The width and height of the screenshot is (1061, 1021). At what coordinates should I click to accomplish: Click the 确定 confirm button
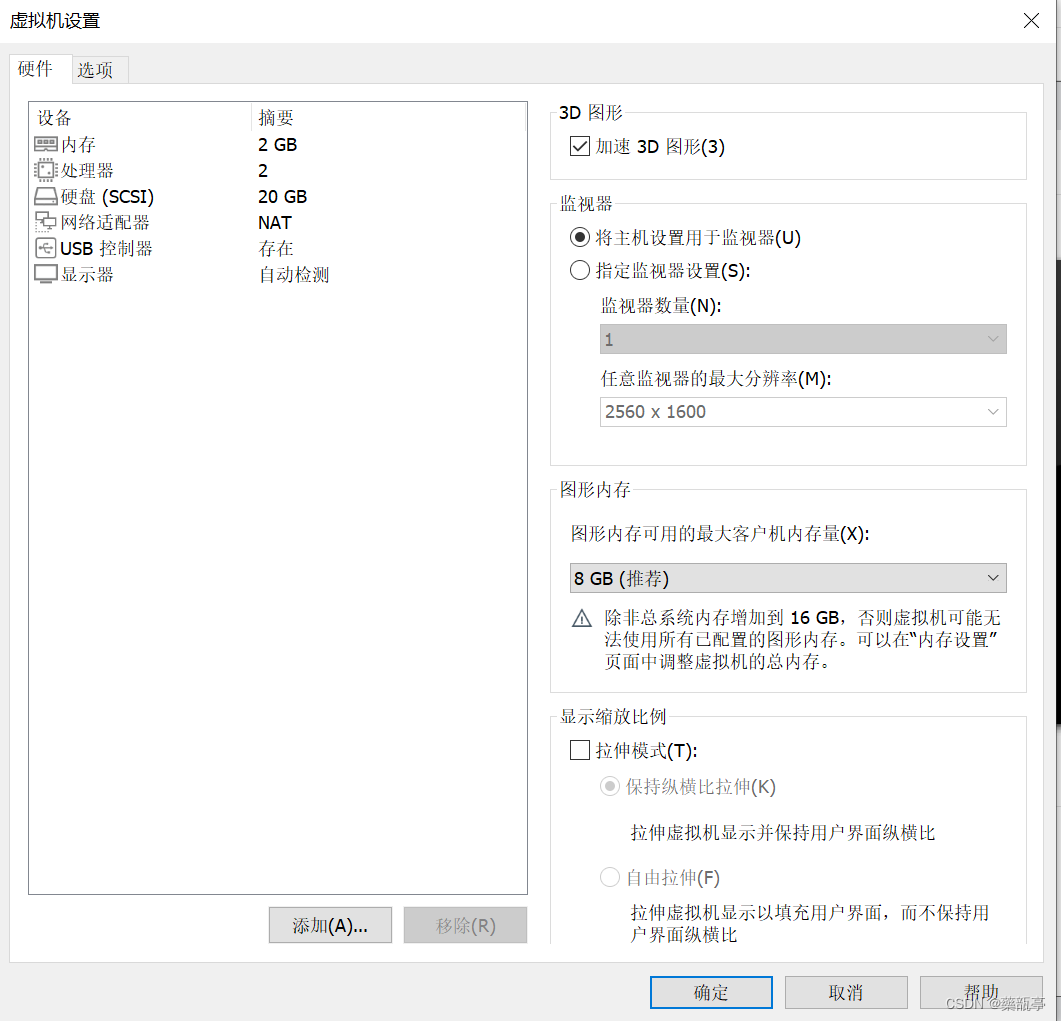tap(710, 992)
